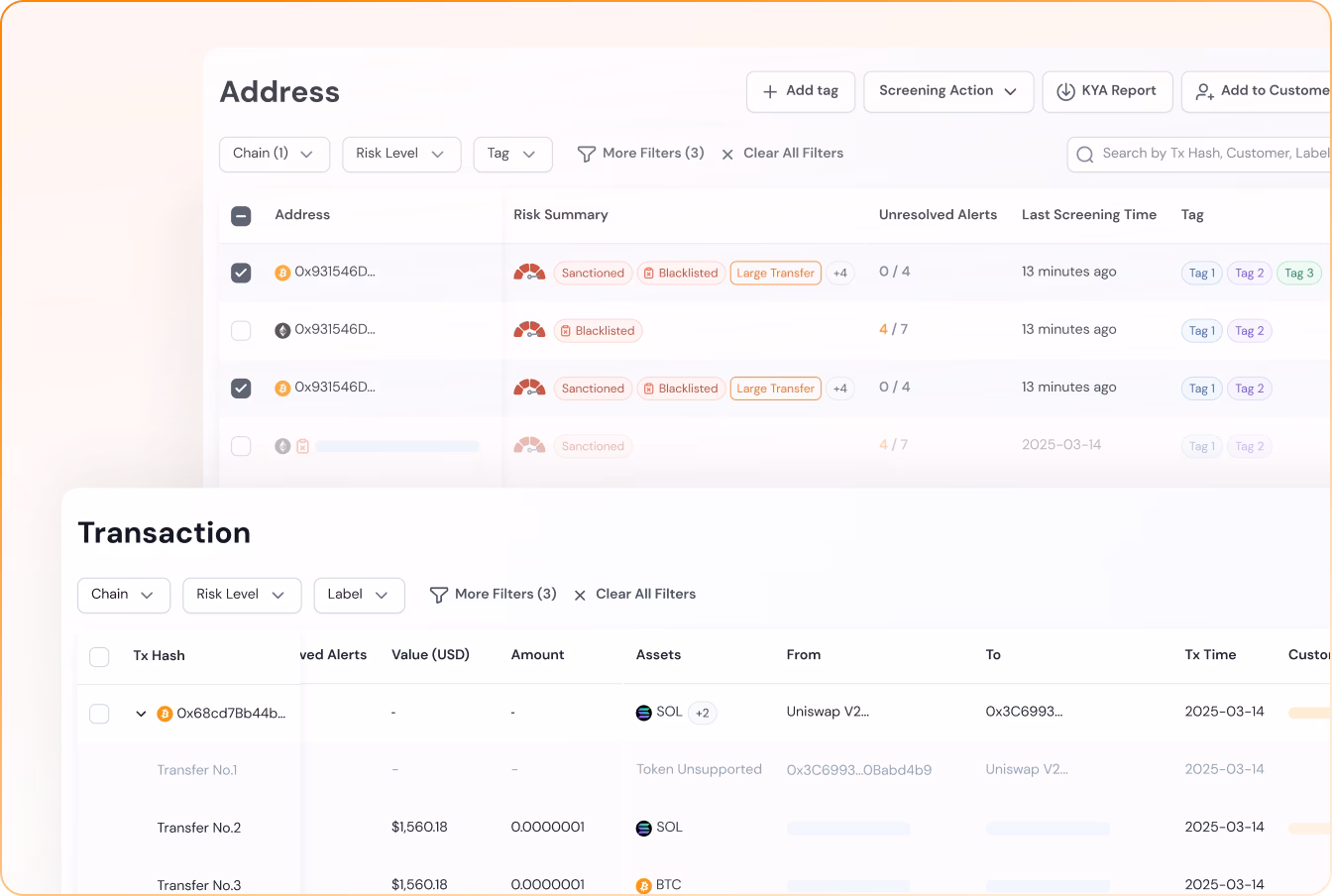
Task: Click the SOL token icon in Transfer No.2
Action: click(644, 828)
